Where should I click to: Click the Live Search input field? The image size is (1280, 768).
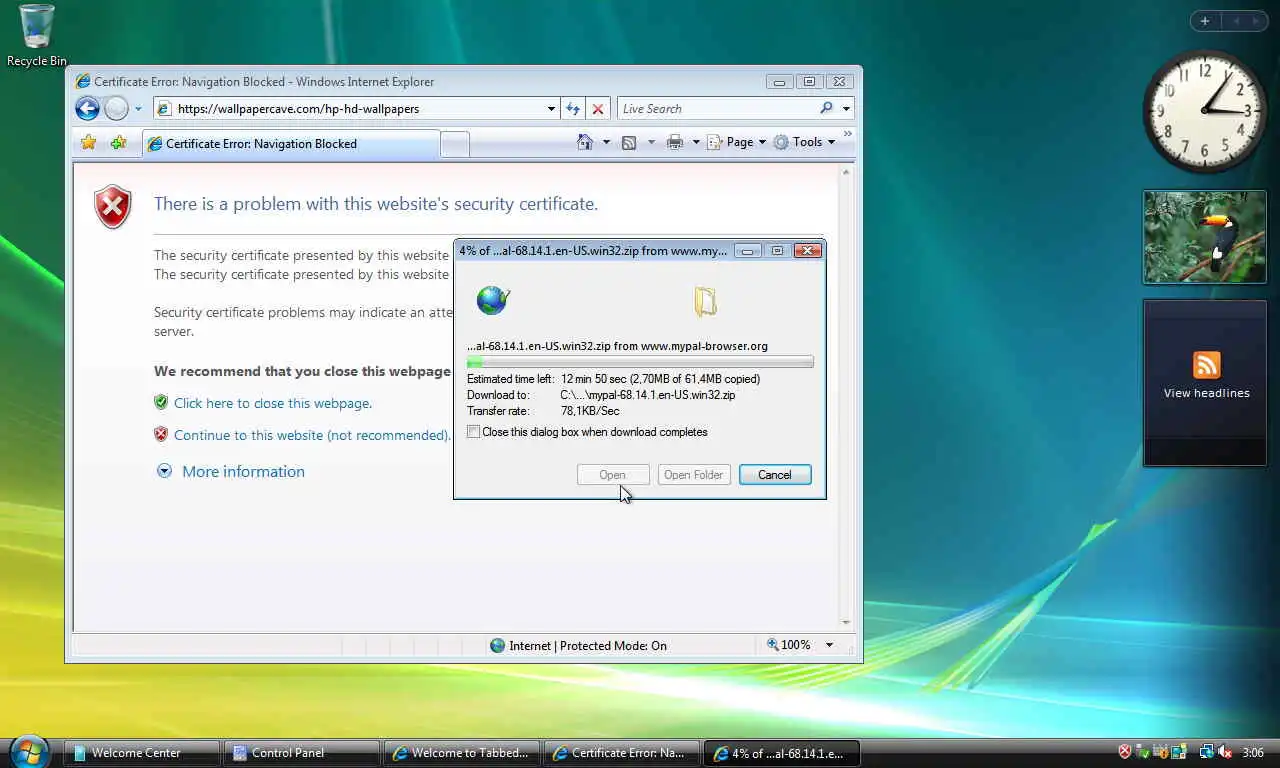click(x=716, y=108)
